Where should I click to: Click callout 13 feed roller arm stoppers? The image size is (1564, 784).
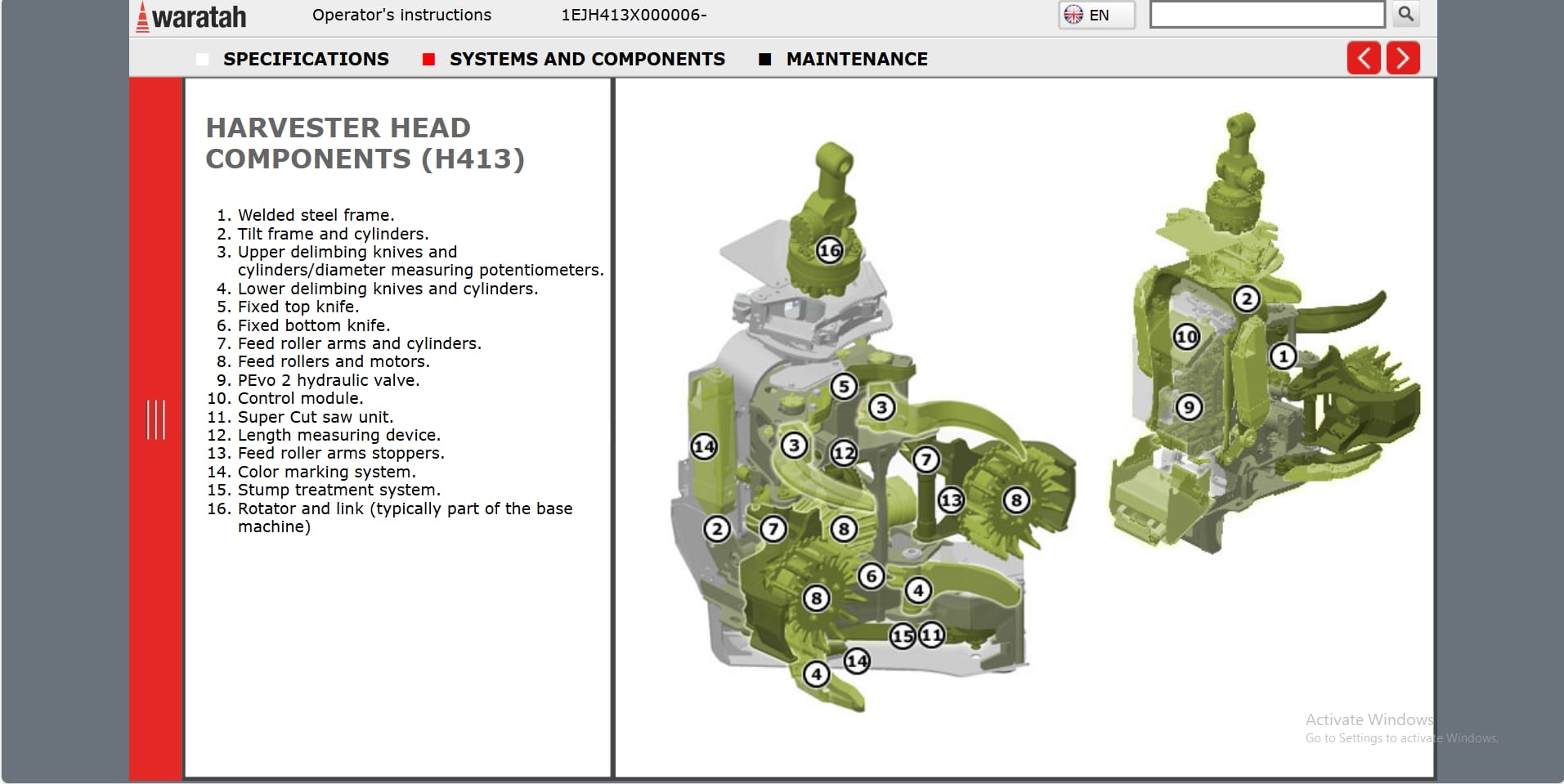tap(951, 500)
